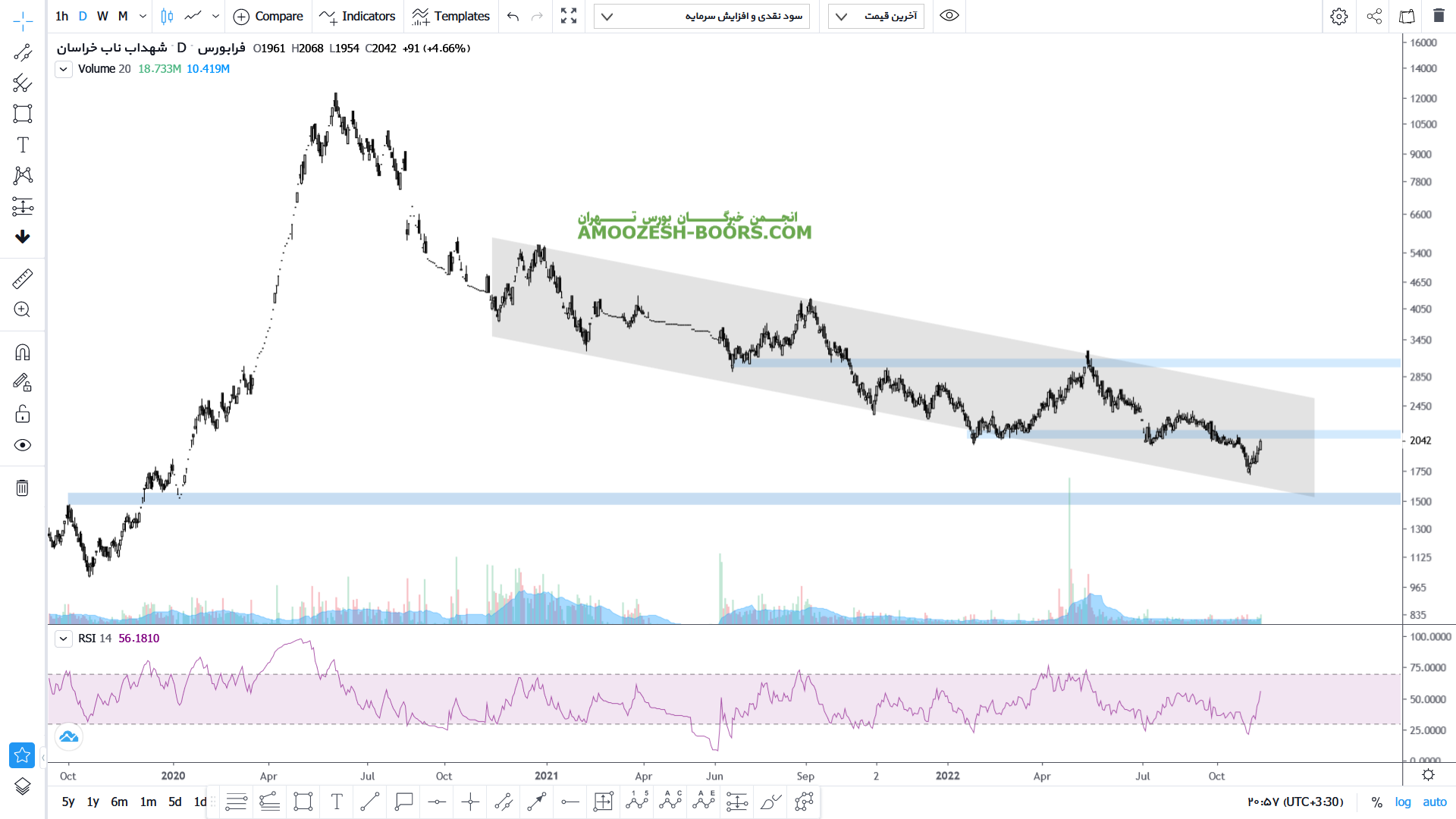Collapse the Volume indicator legend
The width and height of the screenshot is (1456, 819).
tap(64, 69)
